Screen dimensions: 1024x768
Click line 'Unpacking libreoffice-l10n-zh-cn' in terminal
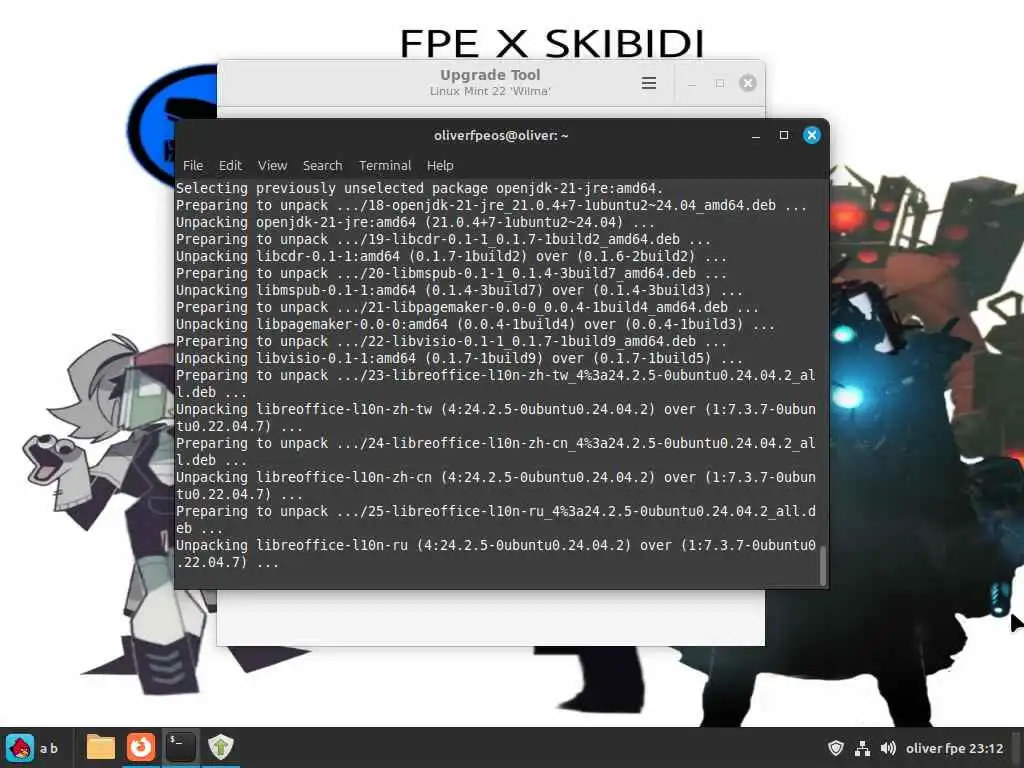(496, 485)
